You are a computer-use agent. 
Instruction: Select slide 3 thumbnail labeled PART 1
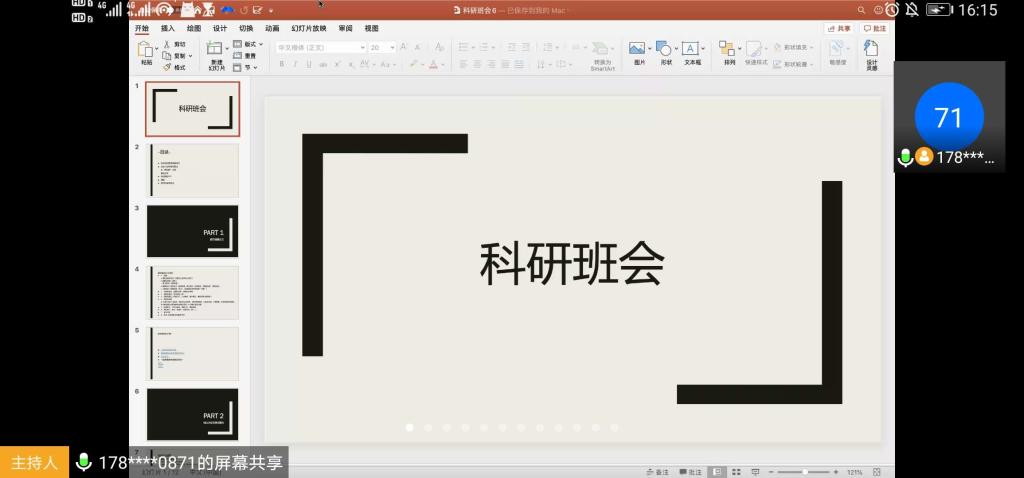point(192,231)
